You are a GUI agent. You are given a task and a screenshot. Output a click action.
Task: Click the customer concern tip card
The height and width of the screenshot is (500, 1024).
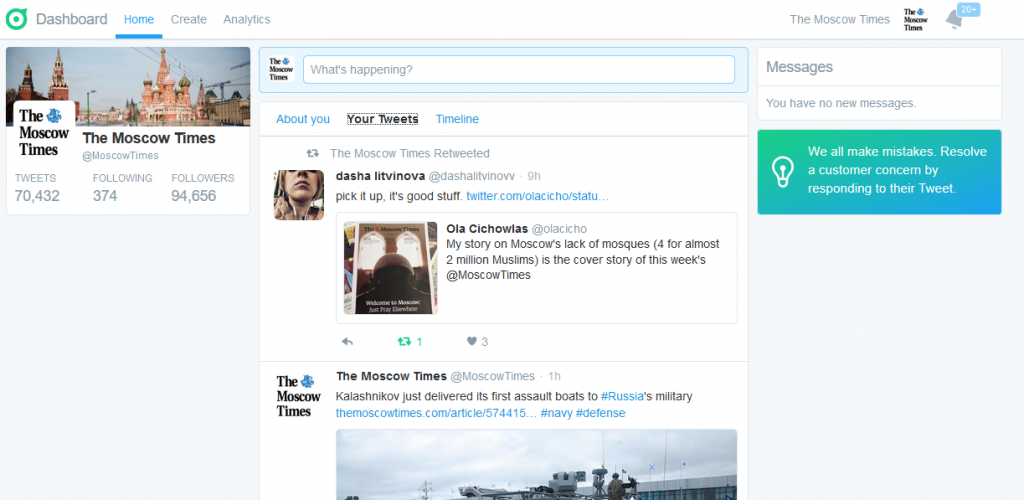pos(879,172)
